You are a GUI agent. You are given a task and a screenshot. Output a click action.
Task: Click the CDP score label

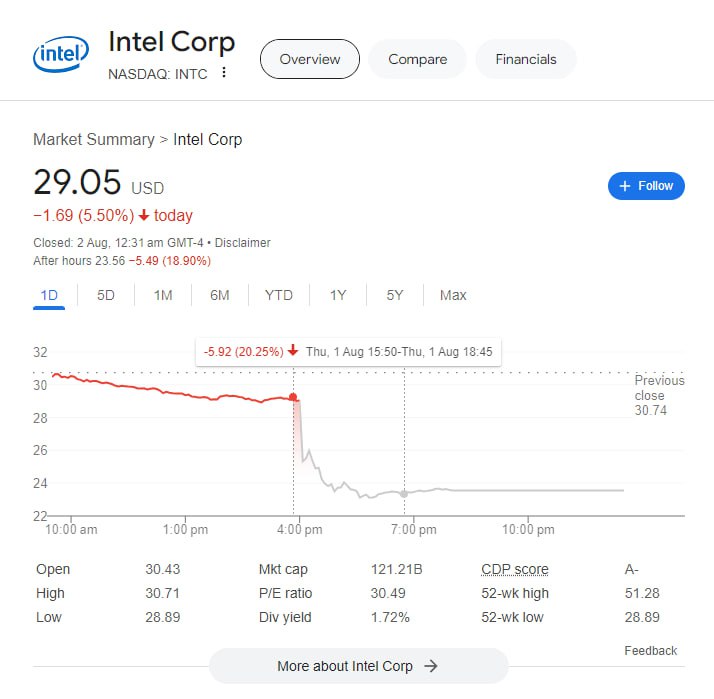tap(515, 570)
